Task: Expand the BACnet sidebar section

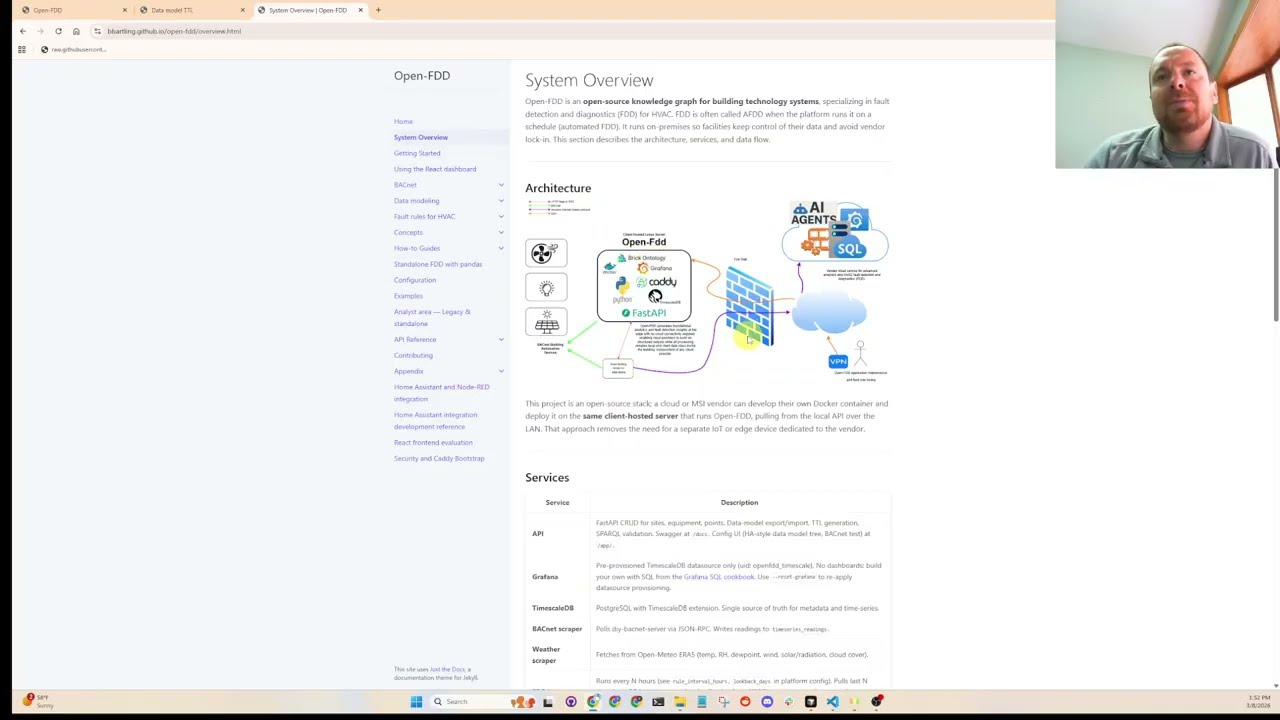Action: click(x=501, y=185)
